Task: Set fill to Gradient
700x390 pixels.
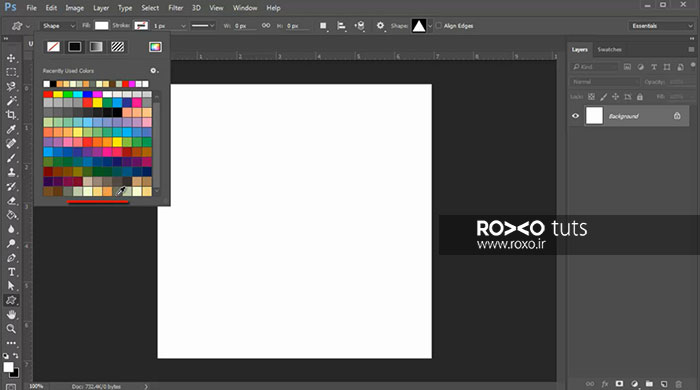Action: tap(96, 47)
